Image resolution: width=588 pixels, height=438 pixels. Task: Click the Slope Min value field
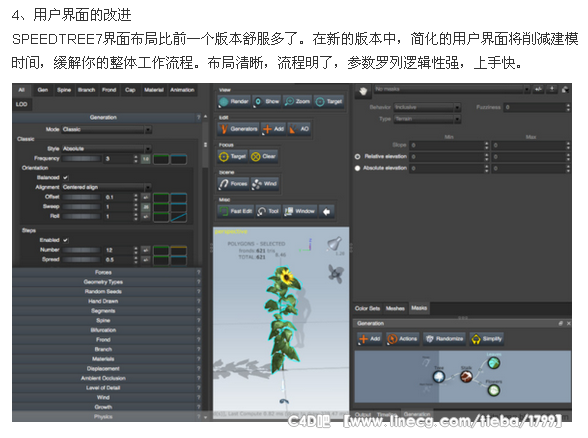tap(447, 145)
